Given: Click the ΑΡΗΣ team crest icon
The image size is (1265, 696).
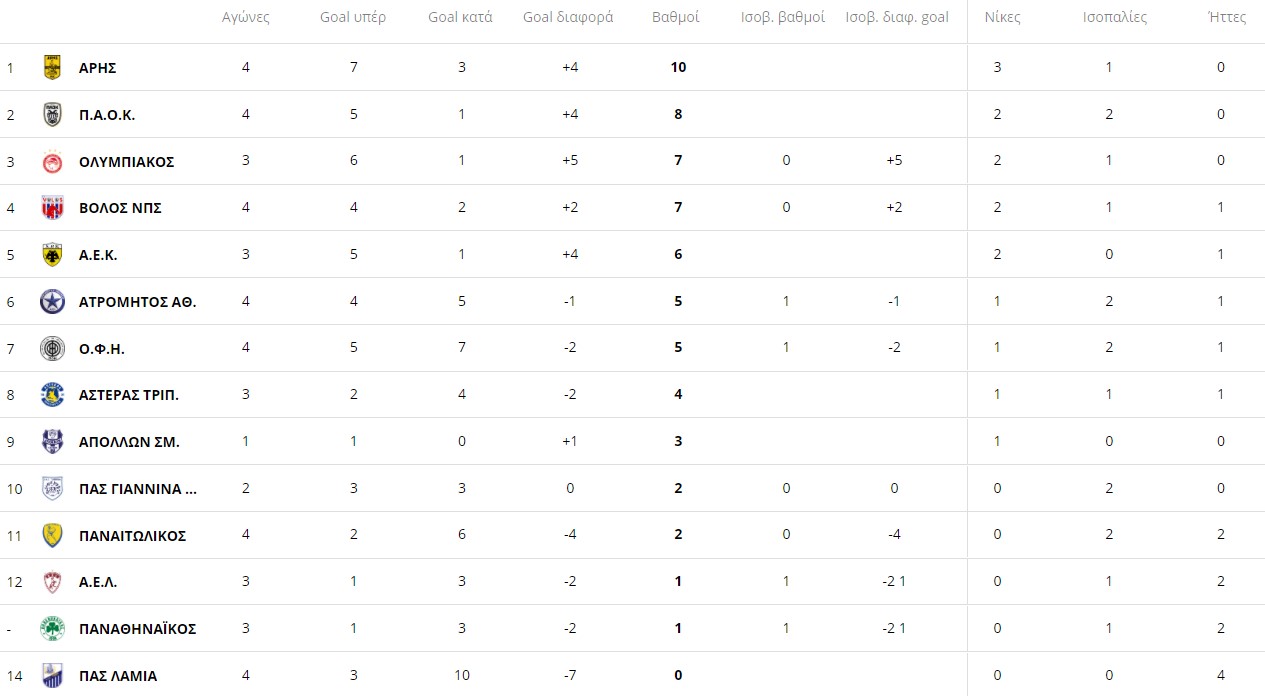Looking at the screenshot, I should [x=52, y=68].
